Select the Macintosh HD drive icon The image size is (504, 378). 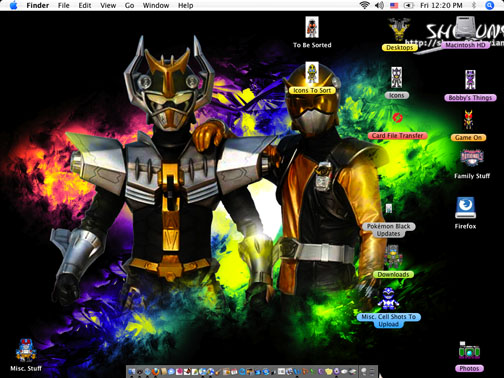465,27
